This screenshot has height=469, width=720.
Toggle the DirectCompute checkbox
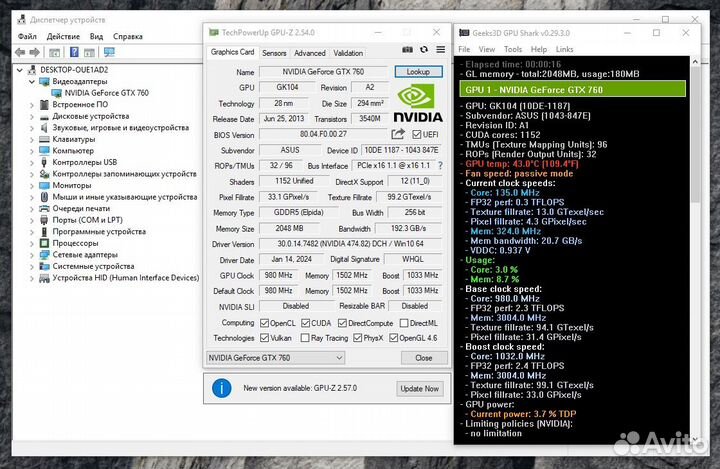342,323
